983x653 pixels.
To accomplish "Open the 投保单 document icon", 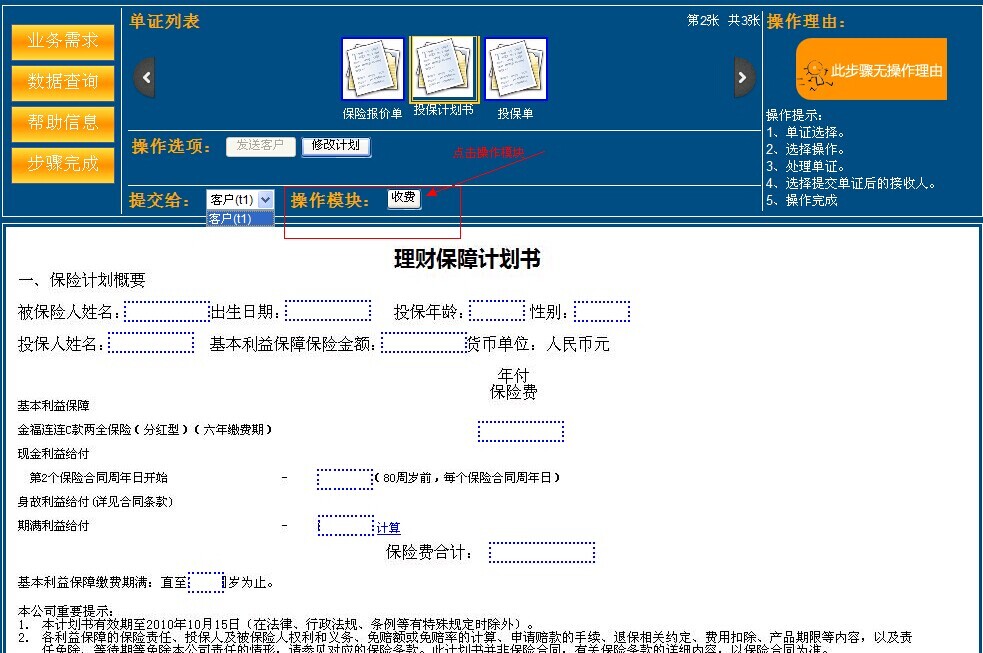I will [516, 70].
